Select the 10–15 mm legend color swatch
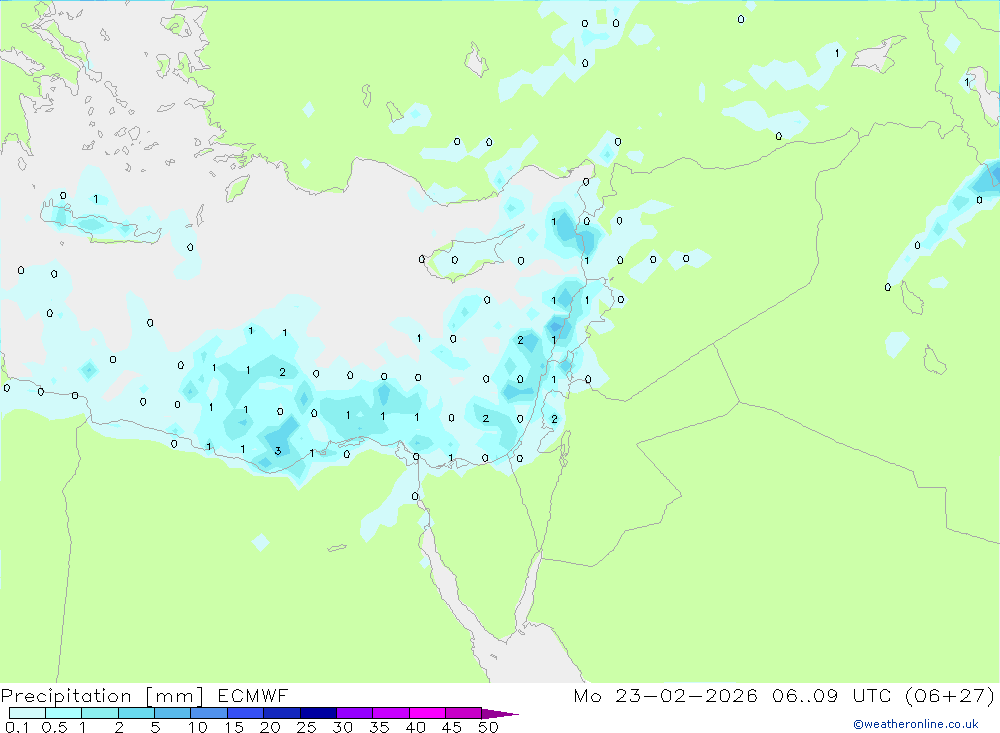The height and width of the screenshot is (733, 1000). tap(209, 713)
